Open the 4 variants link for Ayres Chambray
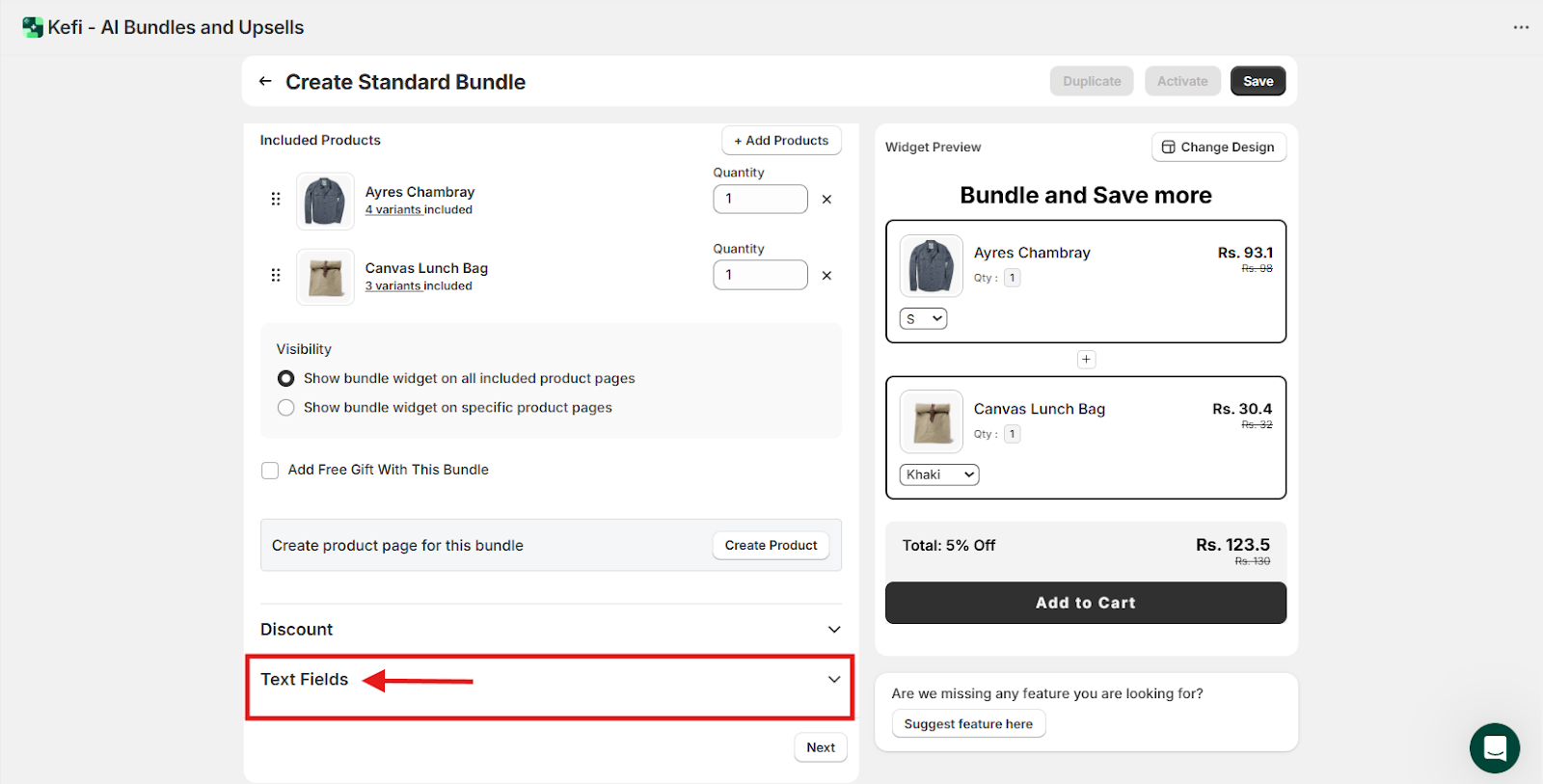This screenshot has width=1543, height=784. 393,210
